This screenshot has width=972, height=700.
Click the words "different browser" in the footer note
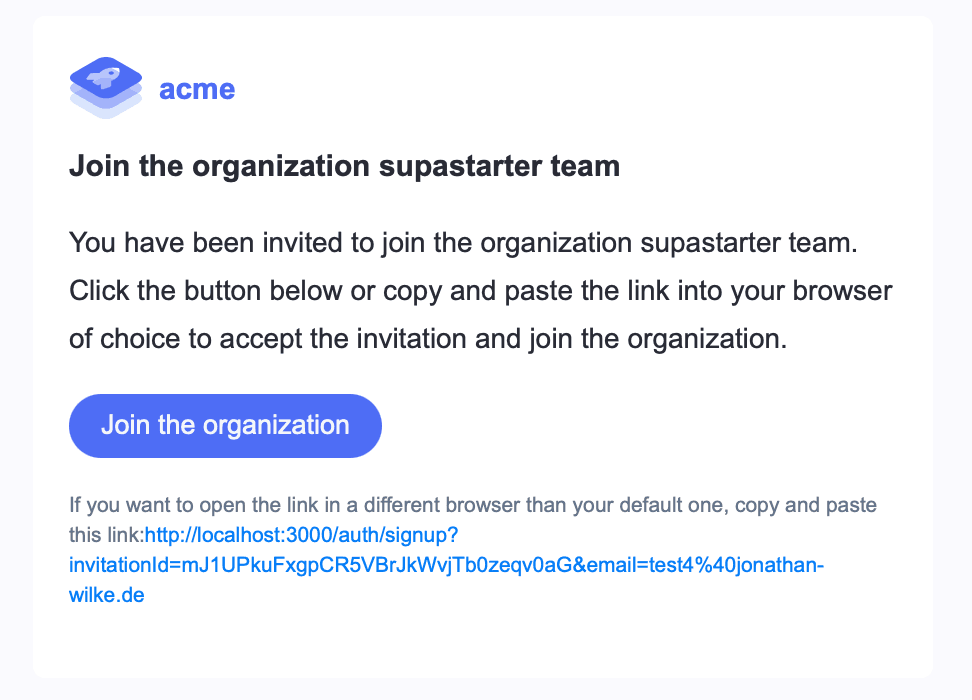tap(437, 506)
